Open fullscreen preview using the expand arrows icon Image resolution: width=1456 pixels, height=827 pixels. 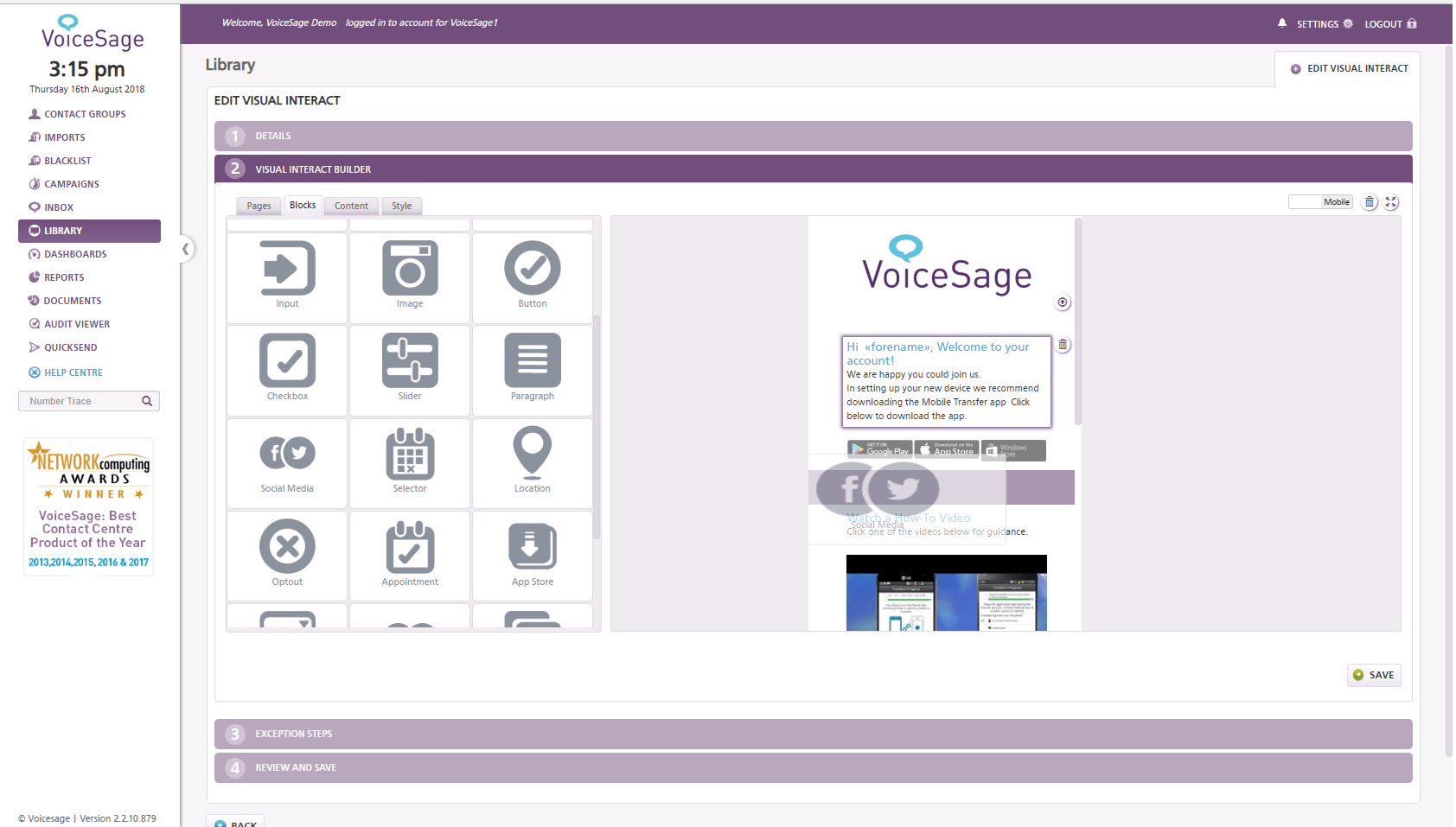tap(1391, 201)
